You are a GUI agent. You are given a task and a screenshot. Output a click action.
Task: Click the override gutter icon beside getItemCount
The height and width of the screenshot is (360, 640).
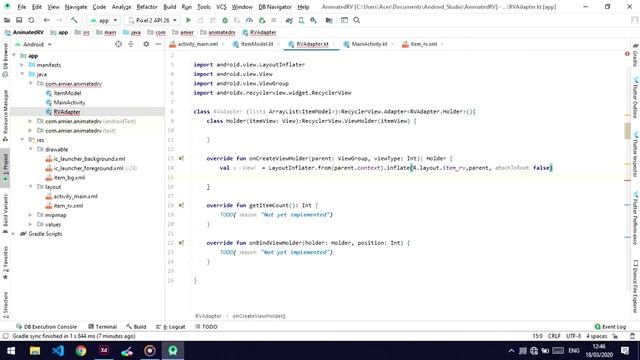[x=181, y=205]
